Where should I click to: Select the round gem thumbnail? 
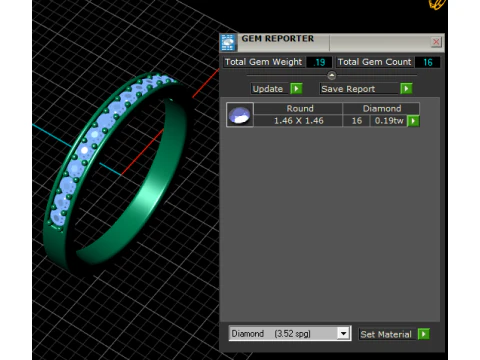pos(240,115)
